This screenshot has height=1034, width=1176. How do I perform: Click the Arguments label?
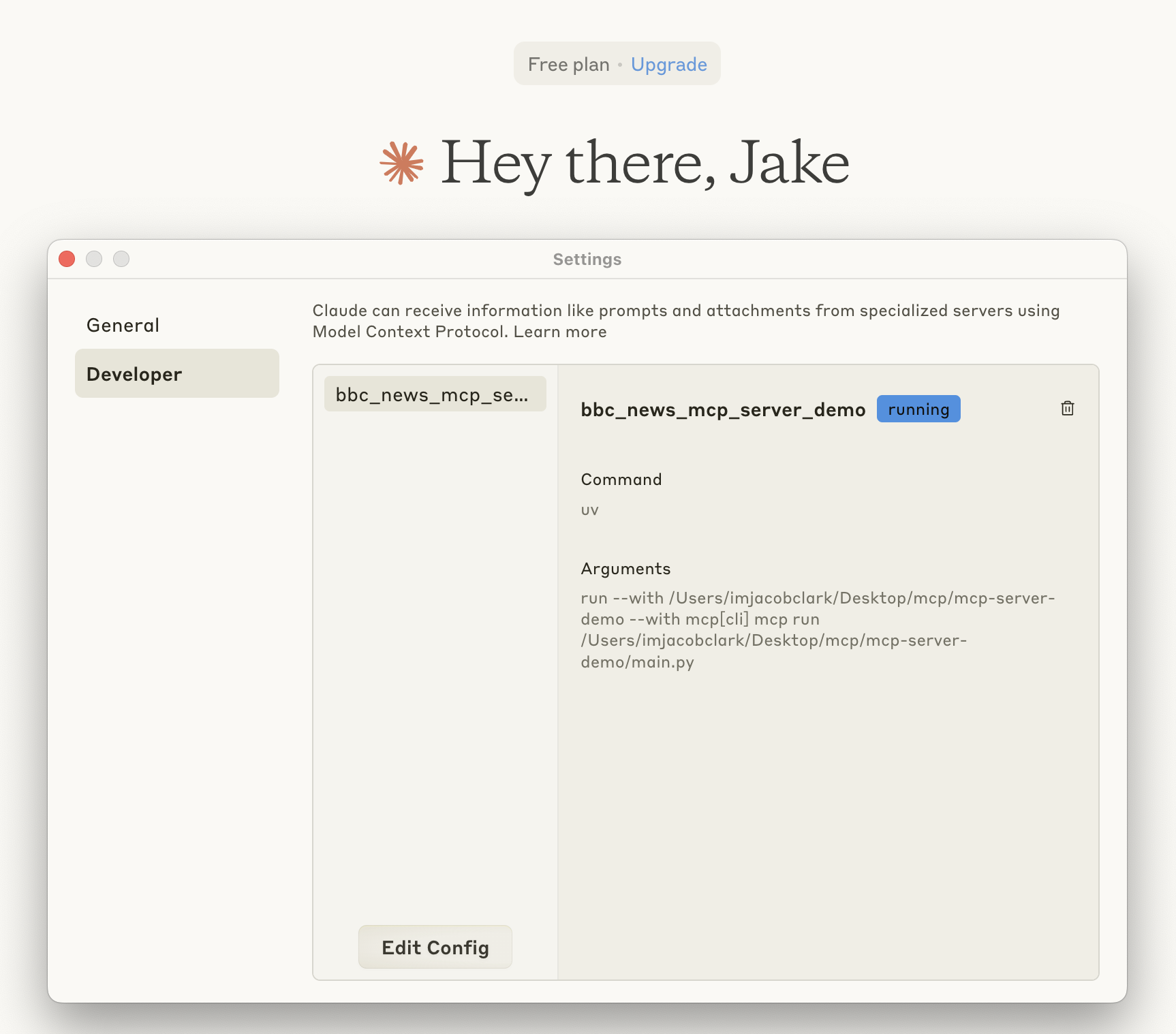tap(625, 569)
